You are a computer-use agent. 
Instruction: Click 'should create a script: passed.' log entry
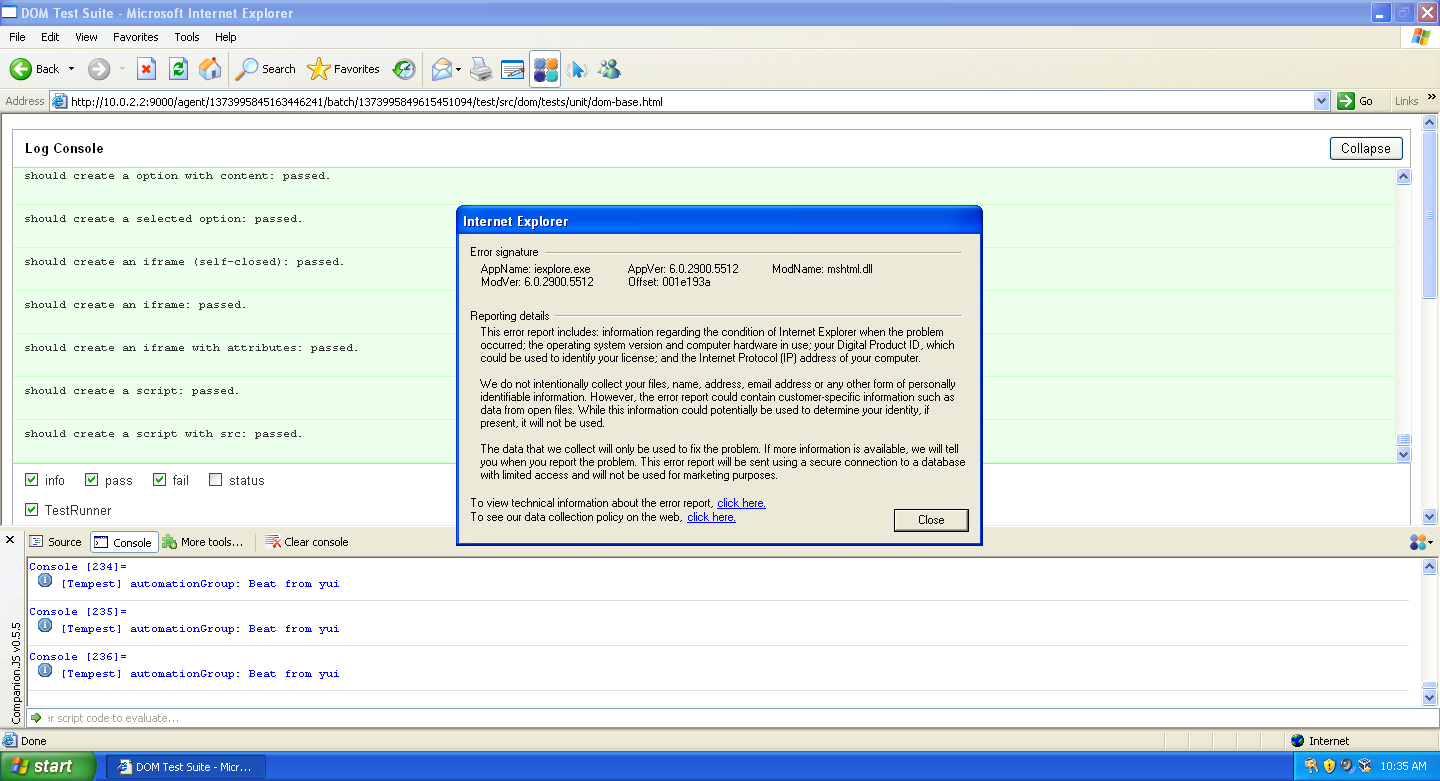click(132, 391)
